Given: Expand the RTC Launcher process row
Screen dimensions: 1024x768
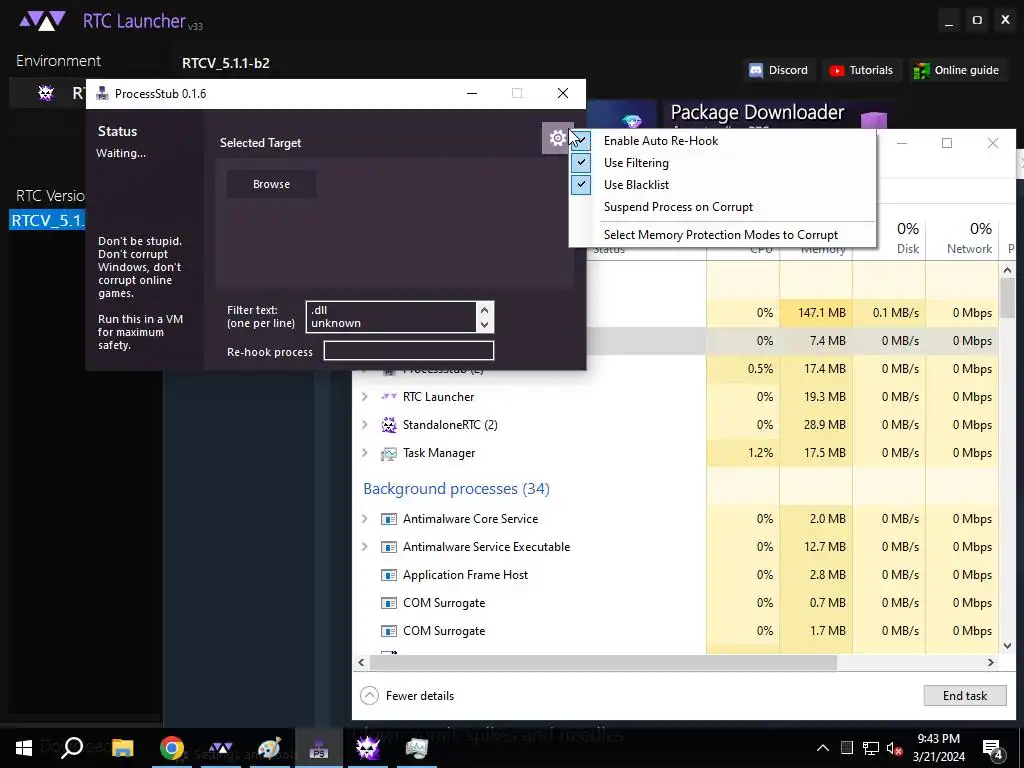Looking at the screenshot, I should pos(364,396).
